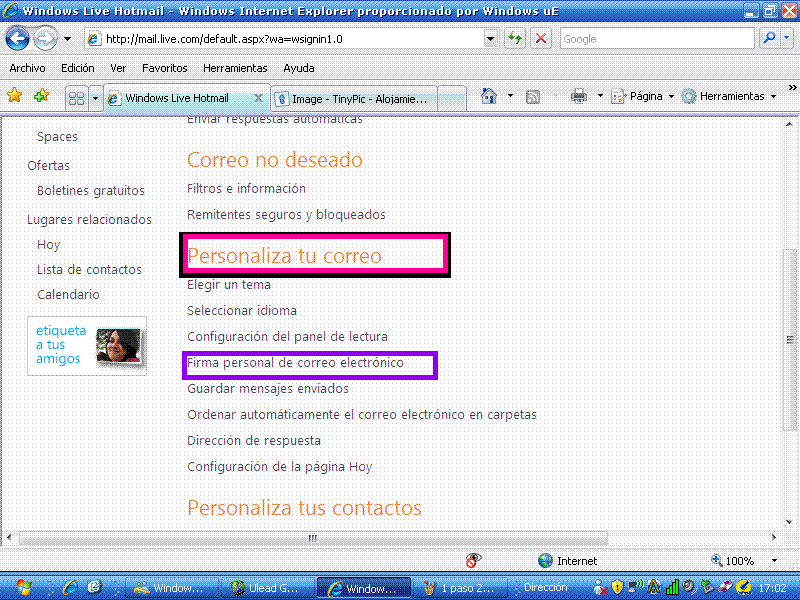Click the zoom magnifier icon in status bar
Image resolution: width=800 pixels, height=600 pixels.
[716, 560]
